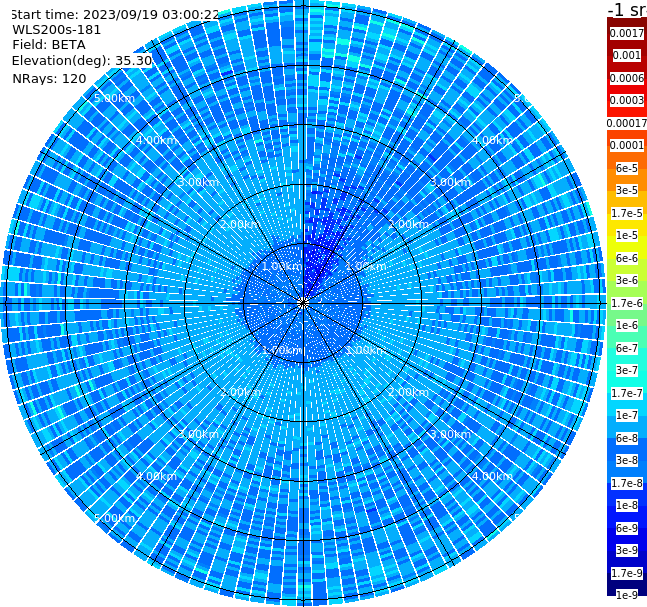Click the 'Start time: 2023/09/19 03:00:22' text
The width and height of the screenshot is (647, 607).
115,15
